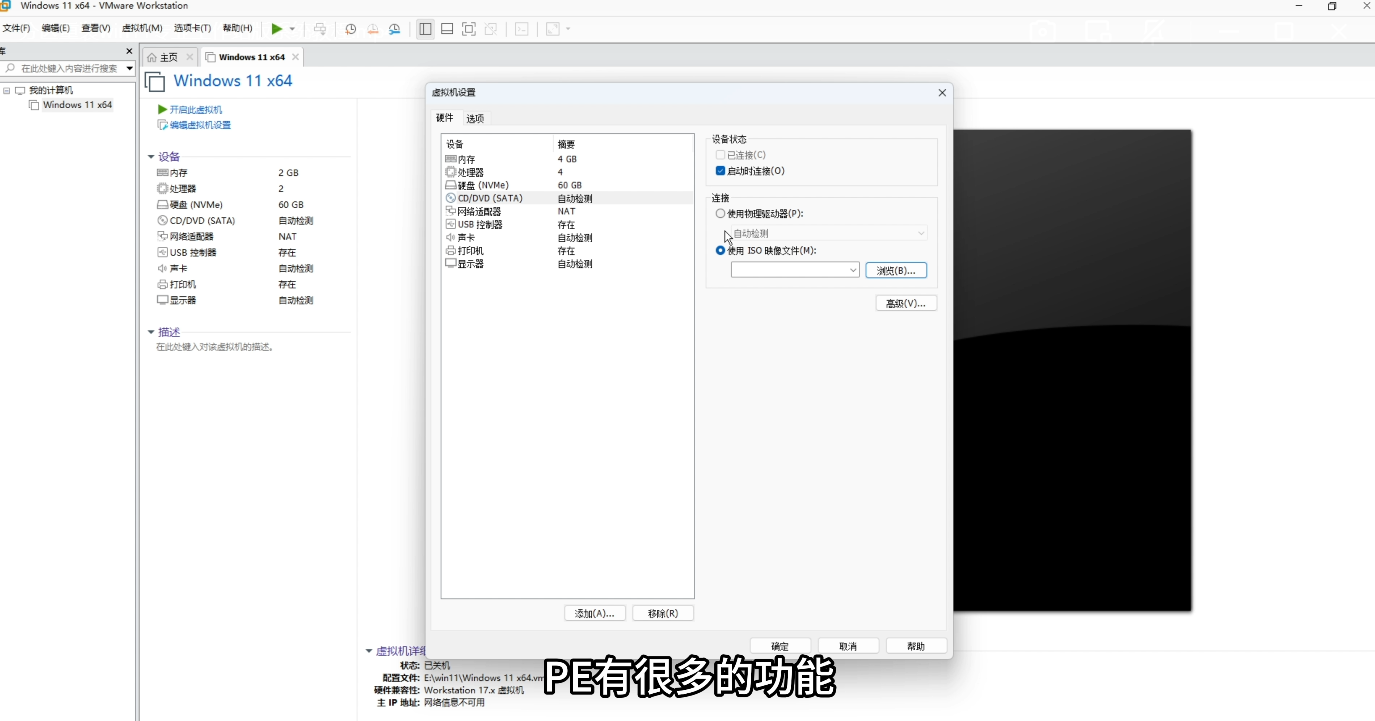Open the 文件(F) menu
The height and width of the screenshot is (721, 1375).
click(x=16, y=28)
